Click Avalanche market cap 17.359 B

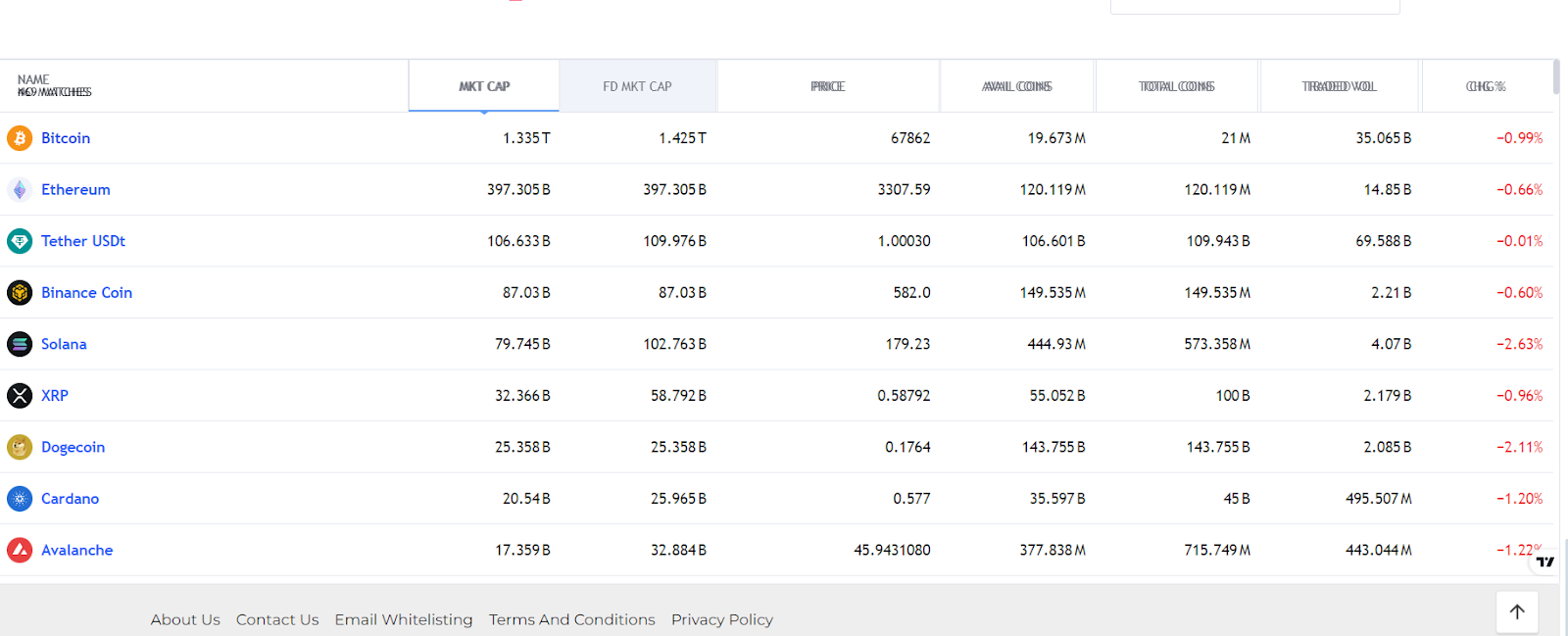(522, 550)
